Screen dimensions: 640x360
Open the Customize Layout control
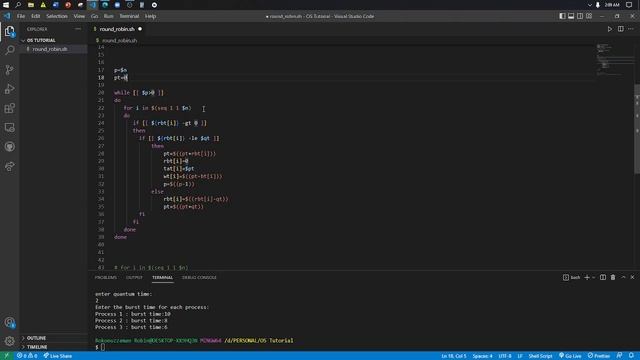[x=589, y=16]
